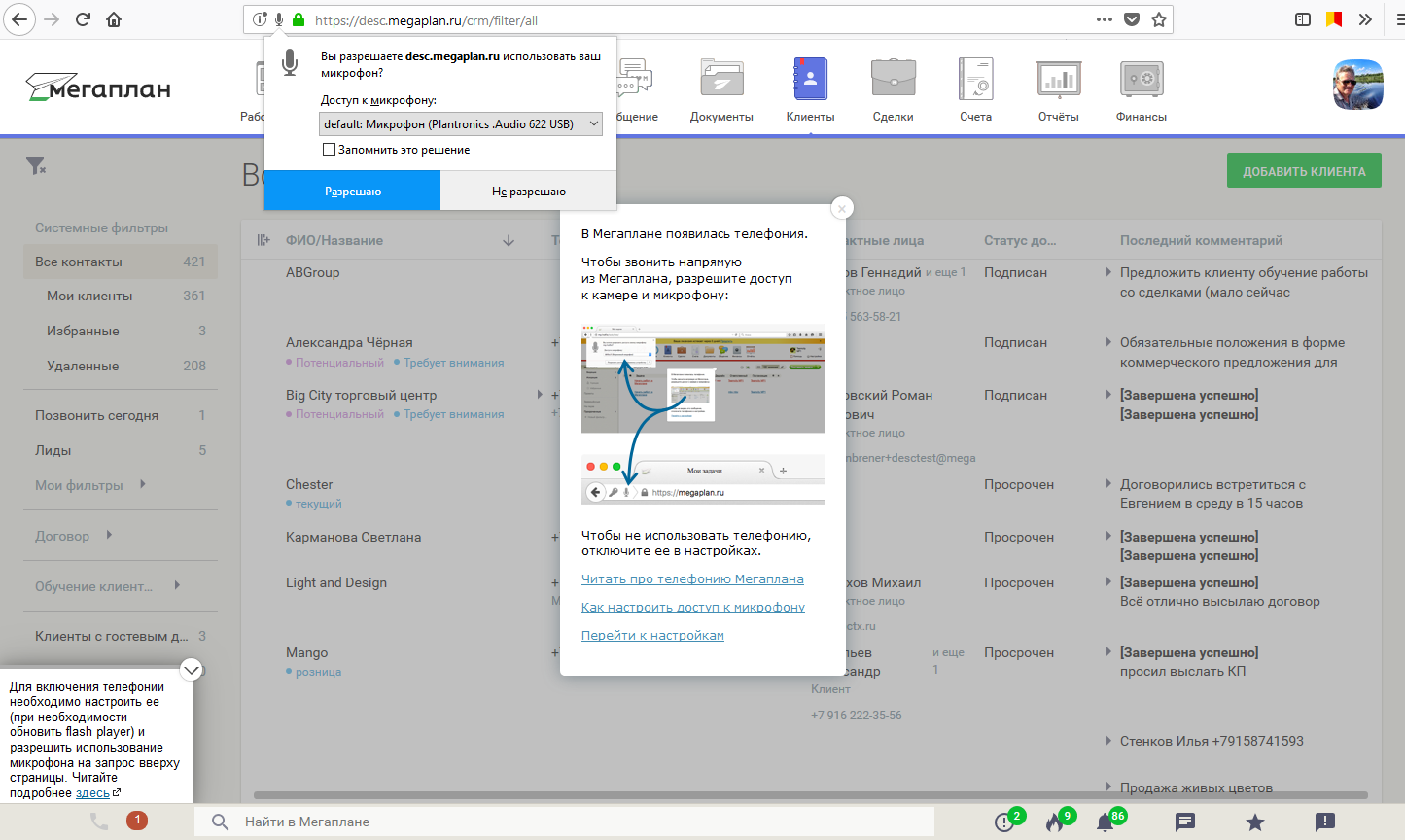This screenshot has height=840, width=1405.
Task: Expand comment for Chester row
Action: tap(1108, 484)
